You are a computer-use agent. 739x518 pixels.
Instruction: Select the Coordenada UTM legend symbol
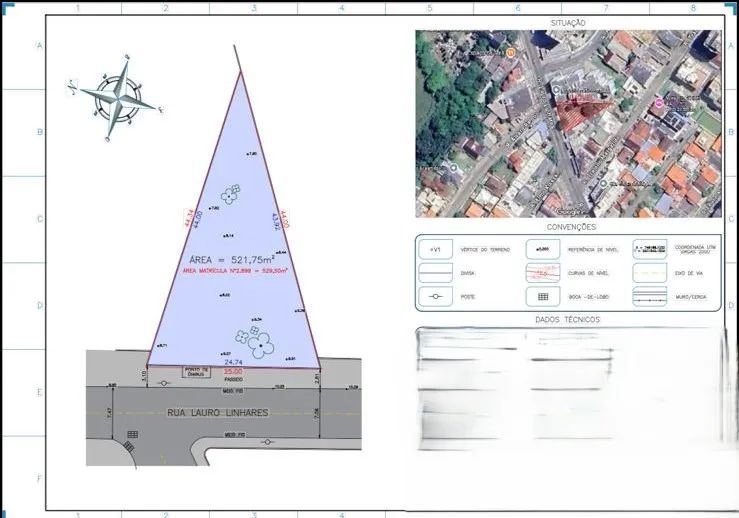pos(649,249)
